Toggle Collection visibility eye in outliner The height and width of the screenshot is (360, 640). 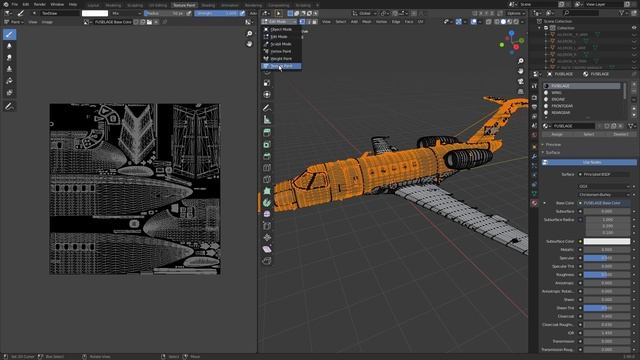(x=634, y=28)
